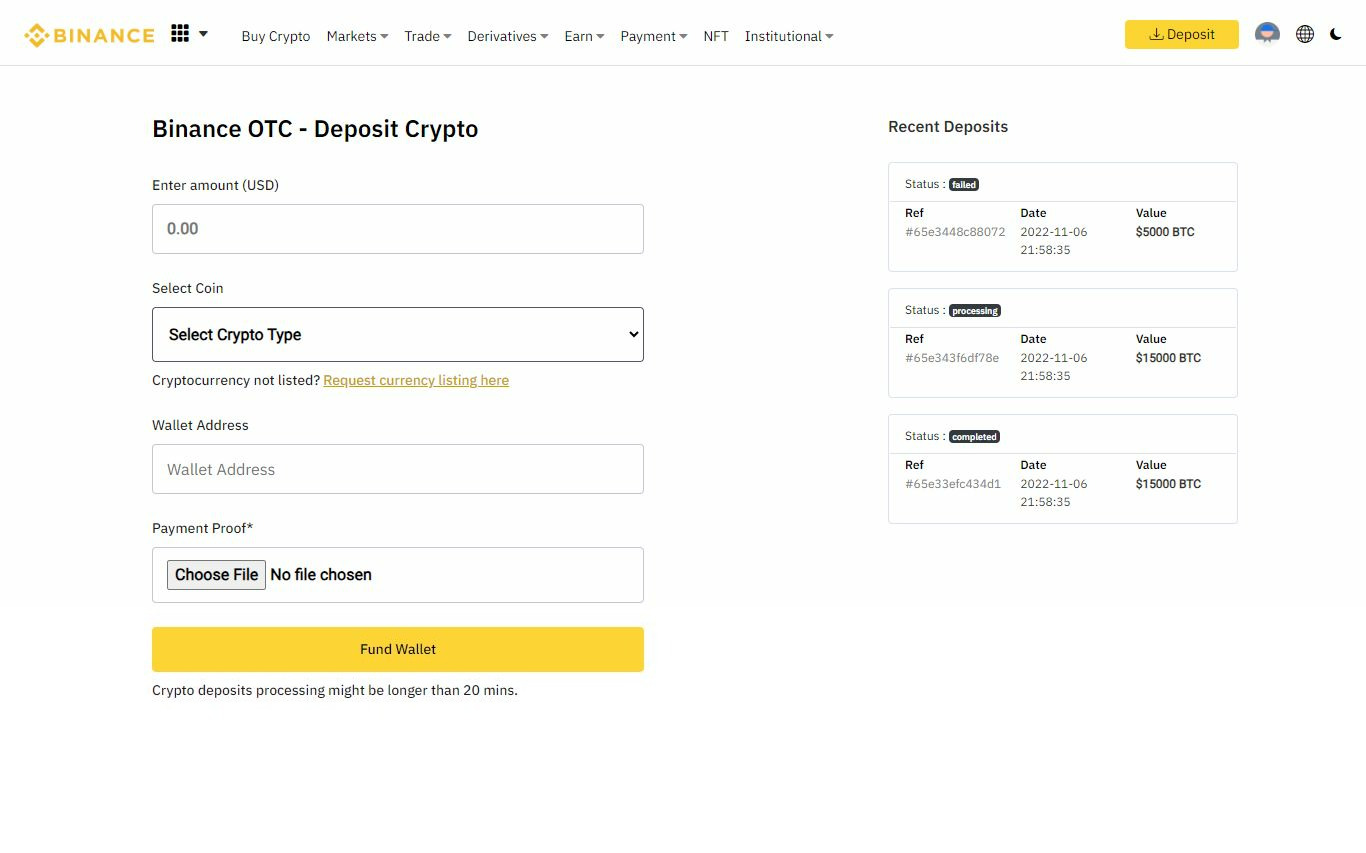The image size is (1366, 853).
Task: Open the Earn menu
Action: pos(584,36)
